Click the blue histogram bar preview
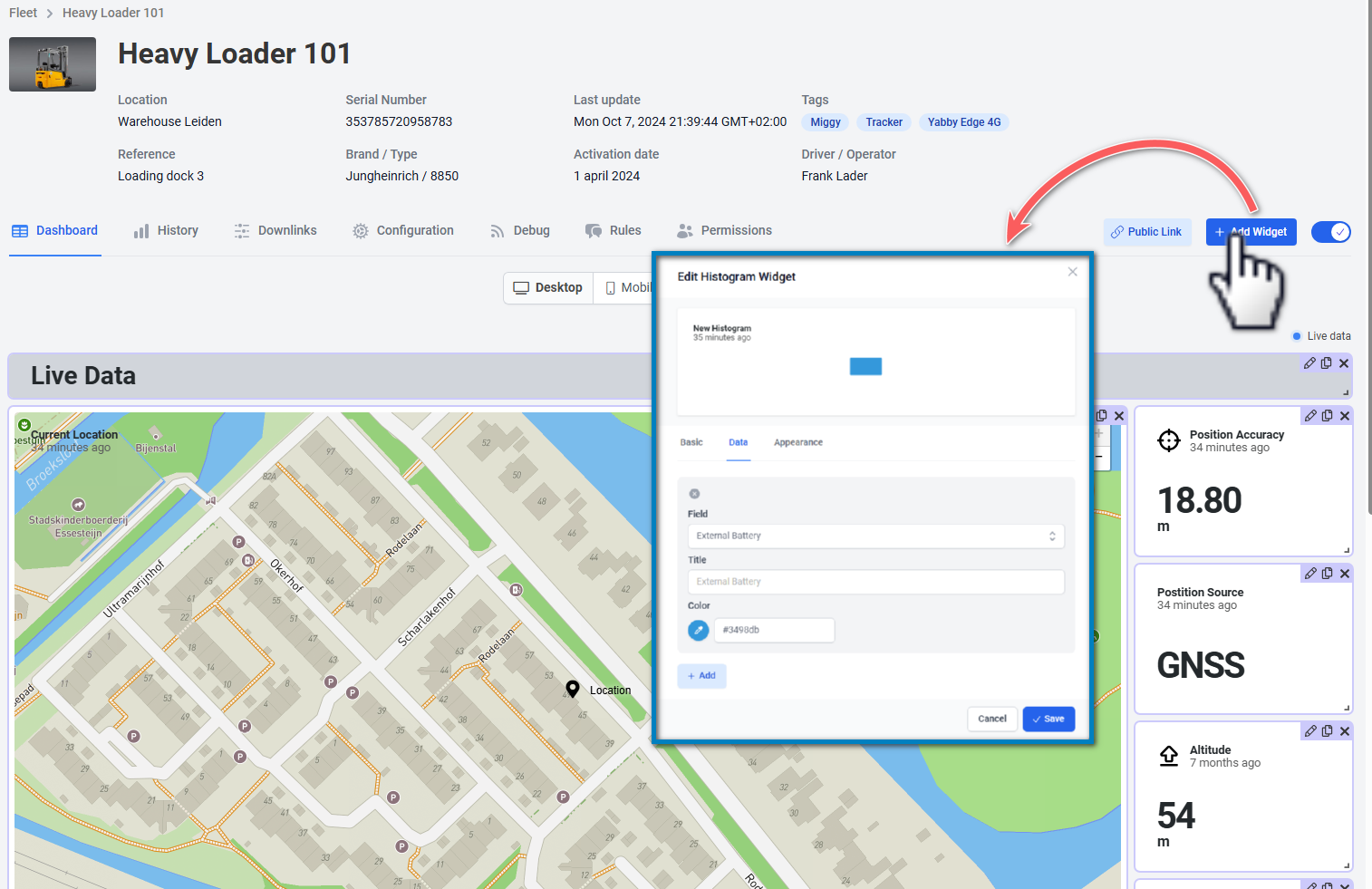The width and height of the screenshot is (1372, 889). pos(865,366)
